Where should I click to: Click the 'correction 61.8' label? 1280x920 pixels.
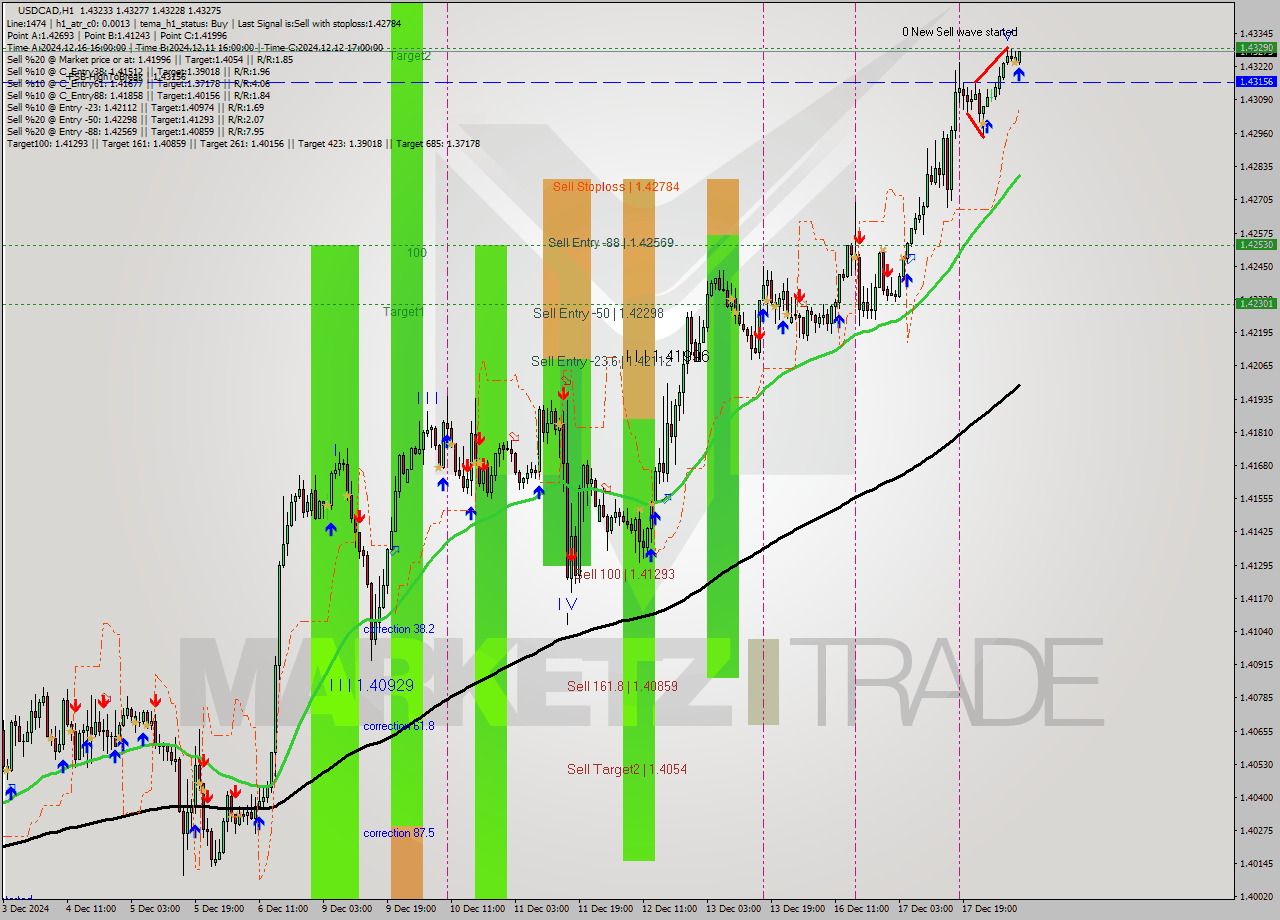399,726
